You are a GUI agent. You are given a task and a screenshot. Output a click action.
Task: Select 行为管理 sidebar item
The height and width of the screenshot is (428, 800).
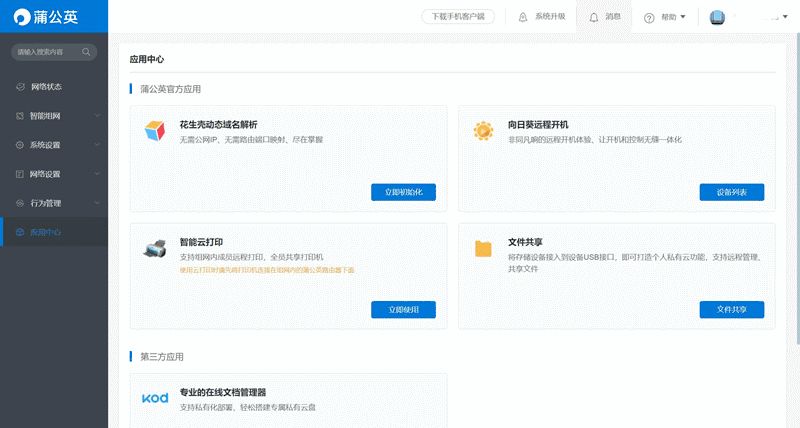[54, 203]
